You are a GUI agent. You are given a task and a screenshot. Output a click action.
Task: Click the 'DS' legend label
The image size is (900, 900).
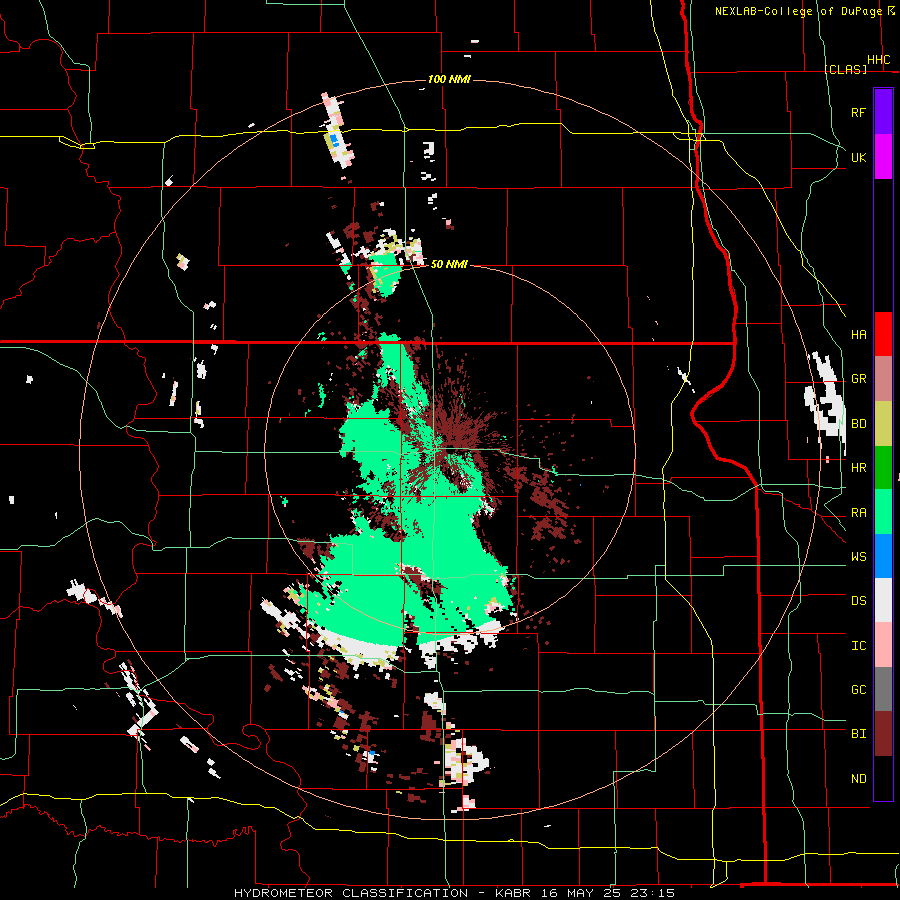click(858, 601)
